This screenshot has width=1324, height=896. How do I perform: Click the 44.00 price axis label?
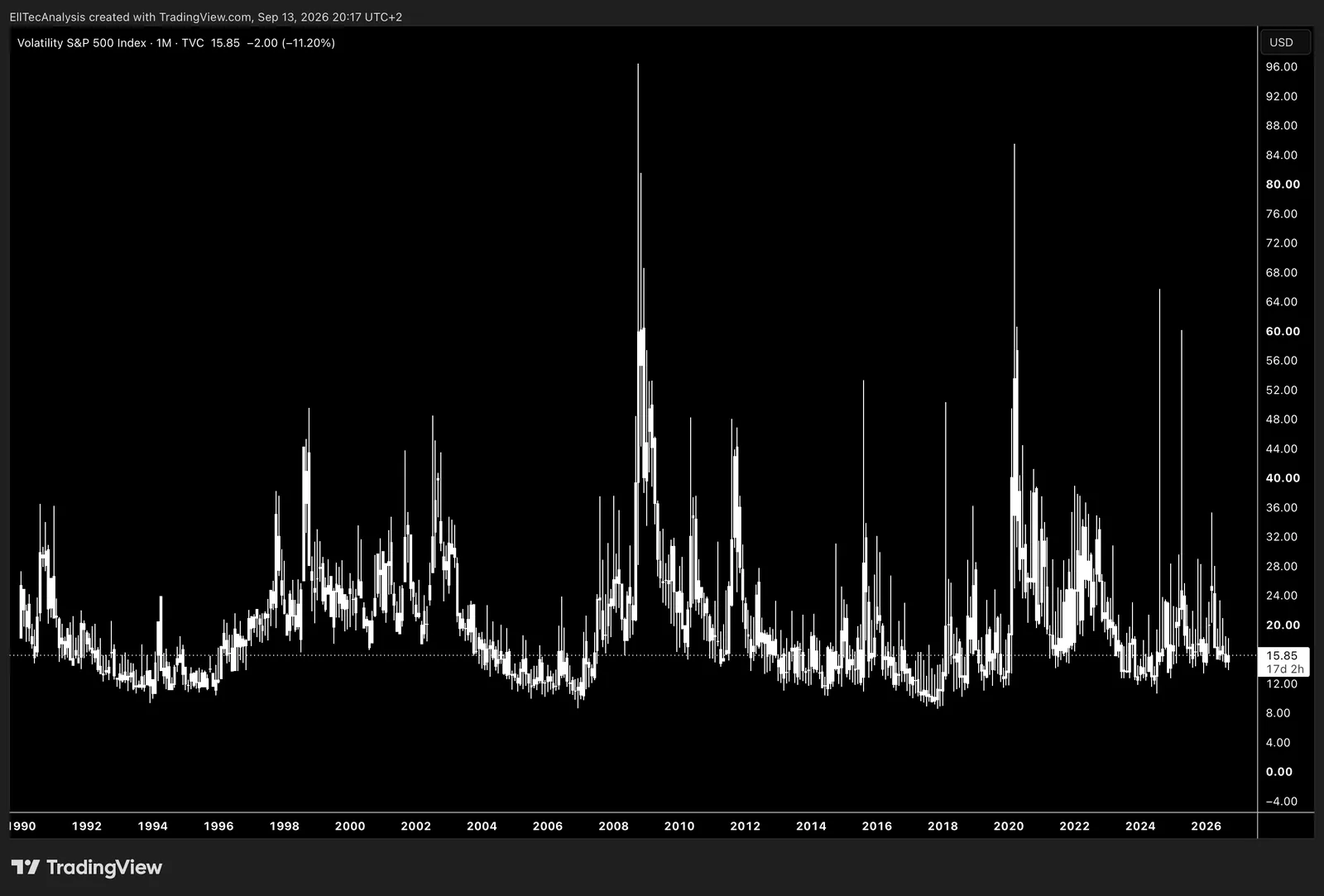[1281, 449]
